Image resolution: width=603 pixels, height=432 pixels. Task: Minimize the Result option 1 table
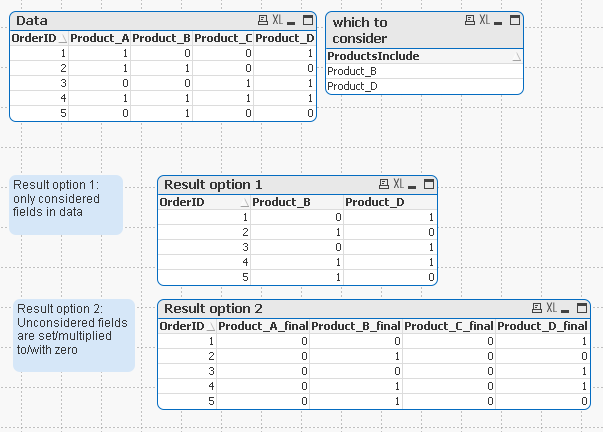coord(414,185)
